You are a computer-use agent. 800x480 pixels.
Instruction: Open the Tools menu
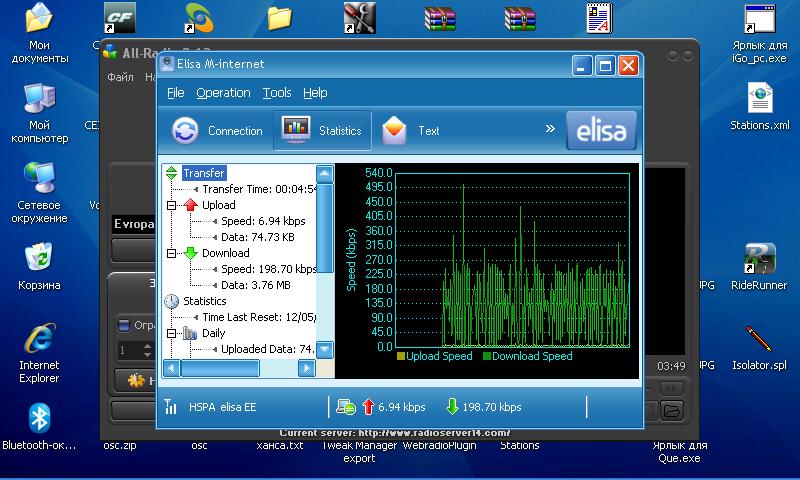click(277, 93)
